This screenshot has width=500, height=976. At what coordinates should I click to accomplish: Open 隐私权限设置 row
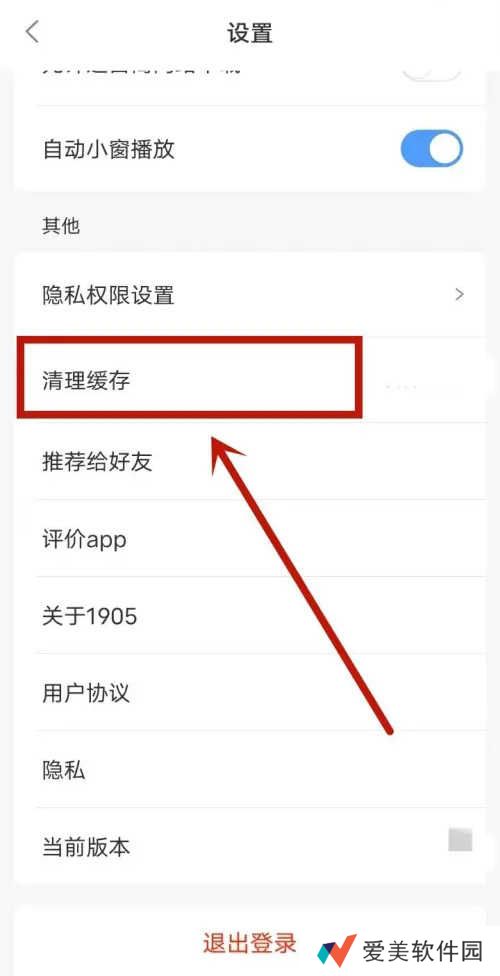[x=249, y=294]
